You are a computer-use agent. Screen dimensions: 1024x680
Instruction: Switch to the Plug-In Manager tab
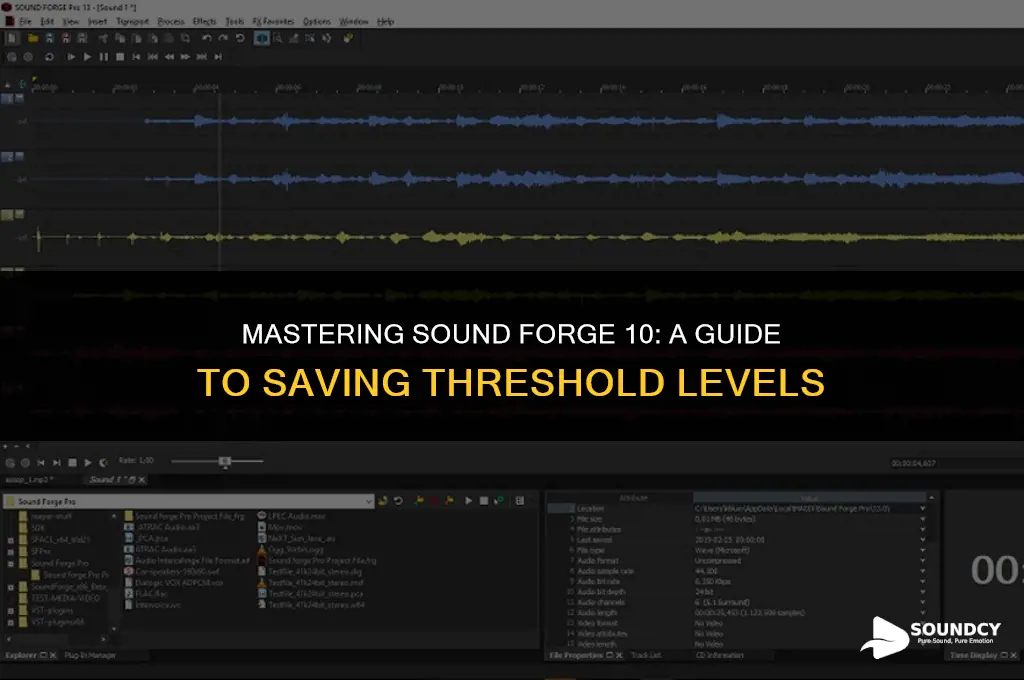click(x=90, y=655)
